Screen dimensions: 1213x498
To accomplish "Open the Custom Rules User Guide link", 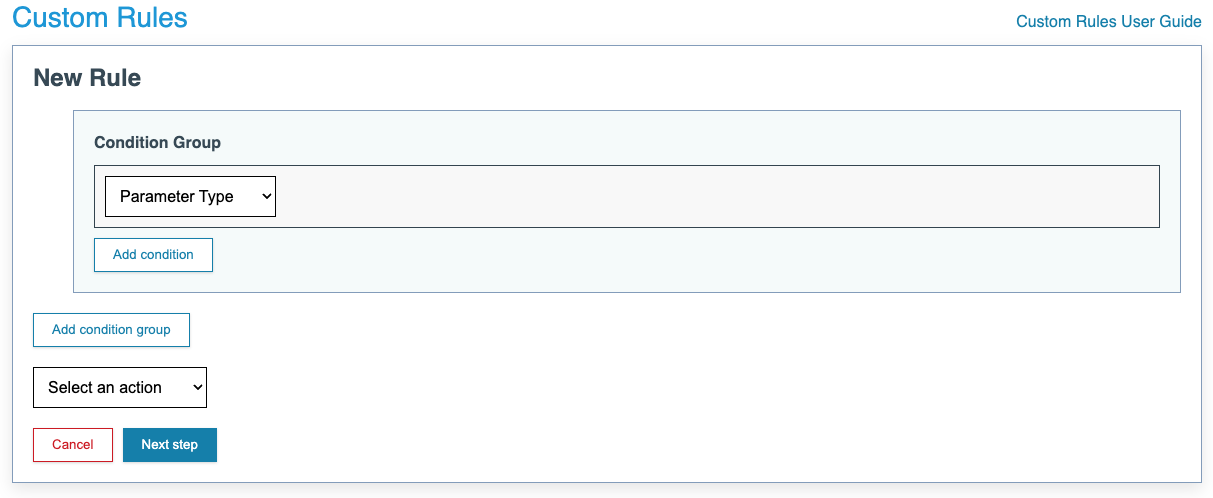I will pos(1108,21).
